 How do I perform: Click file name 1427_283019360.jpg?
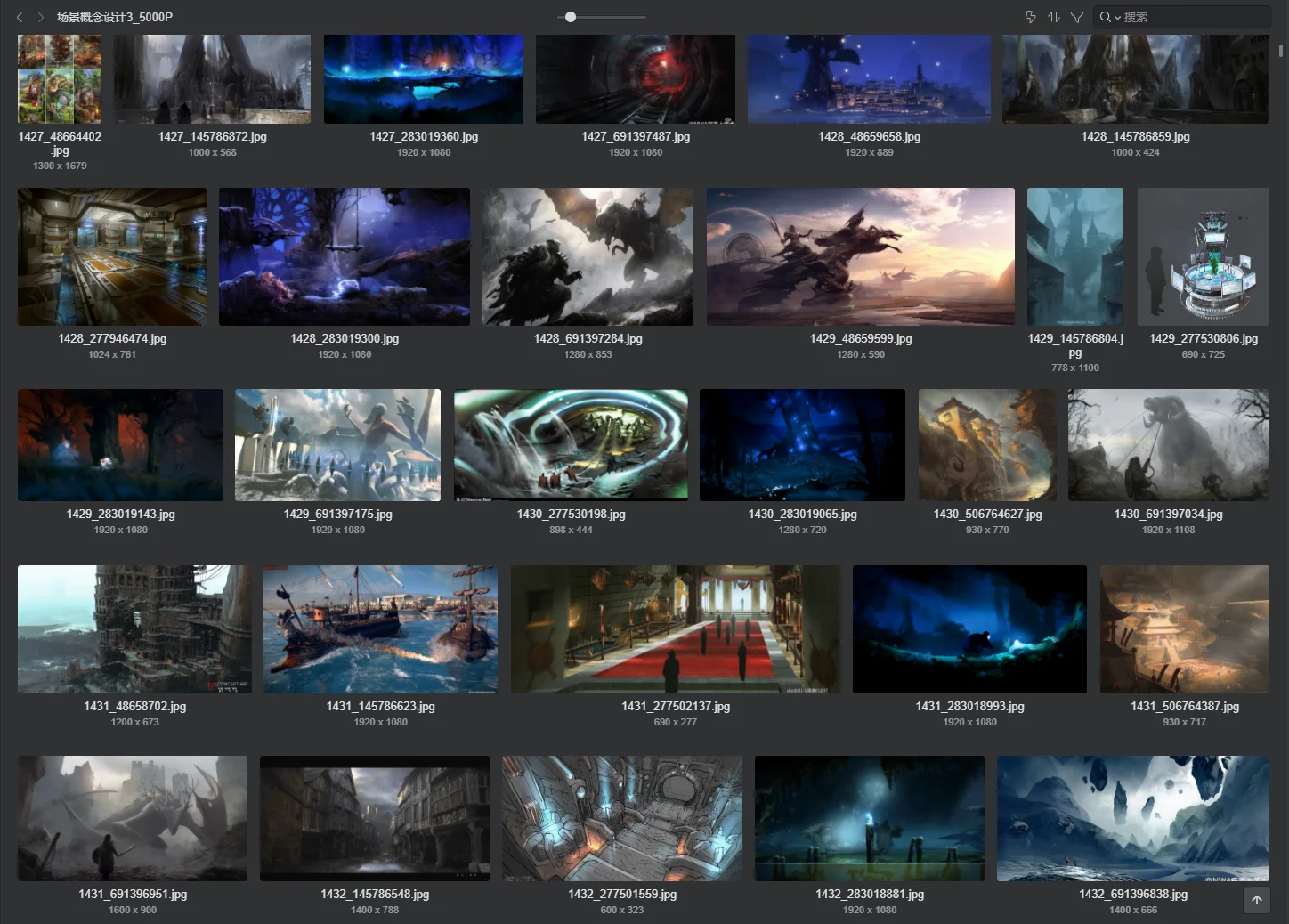pos(424,136)
